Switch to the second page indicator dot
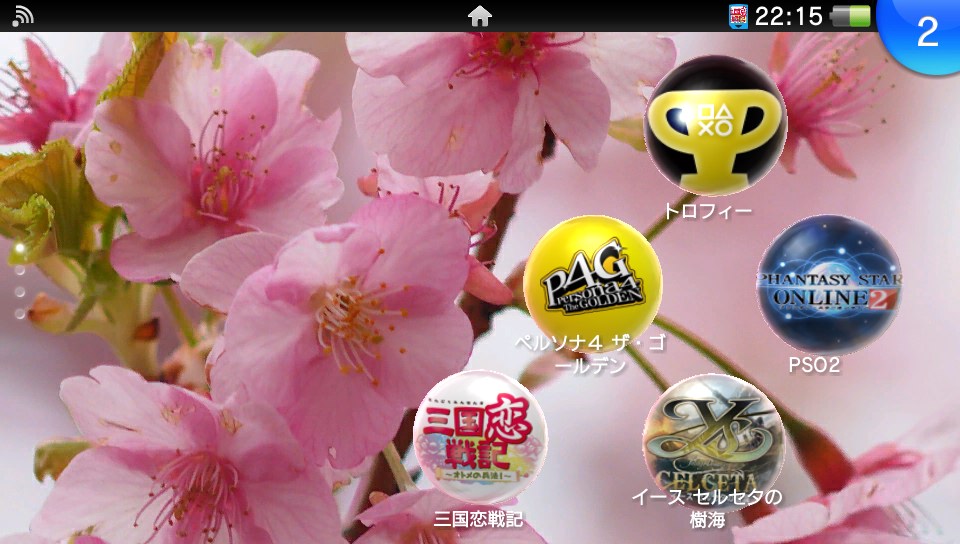The width and height of the screenshot is (960, 544). coord(19,269)
